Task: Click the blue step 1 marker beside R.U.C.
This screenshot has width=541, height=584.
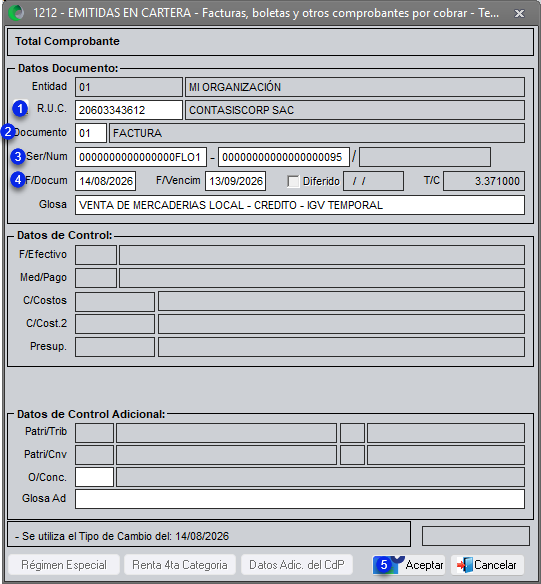Action: coord(20,109)
